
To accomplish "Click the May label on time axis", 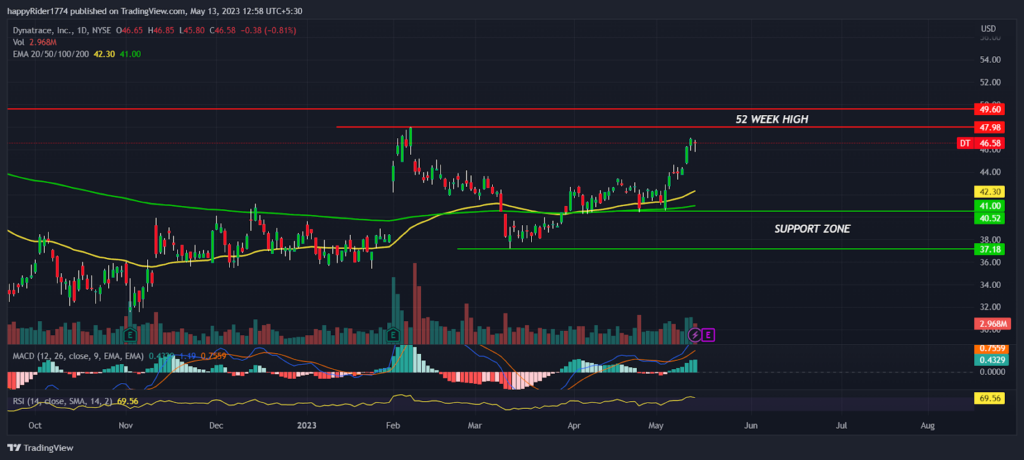I will click(x=657, y=425).
